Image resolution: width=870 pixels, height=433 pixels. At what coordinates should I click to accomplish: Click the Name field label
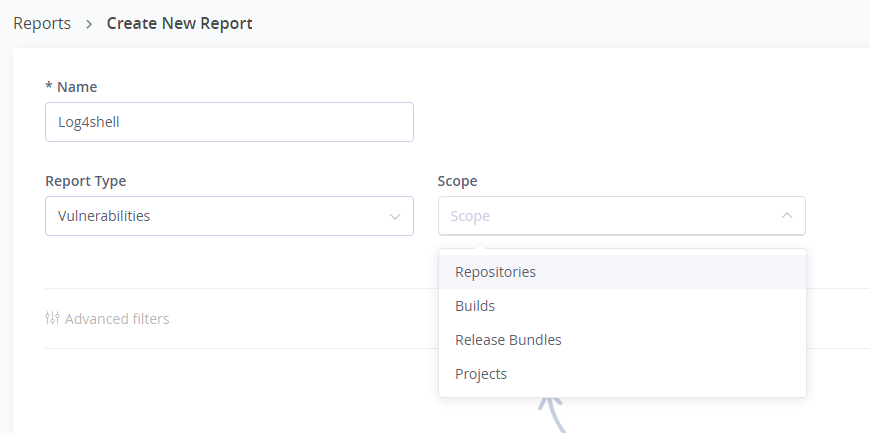[x=77, y=87]
